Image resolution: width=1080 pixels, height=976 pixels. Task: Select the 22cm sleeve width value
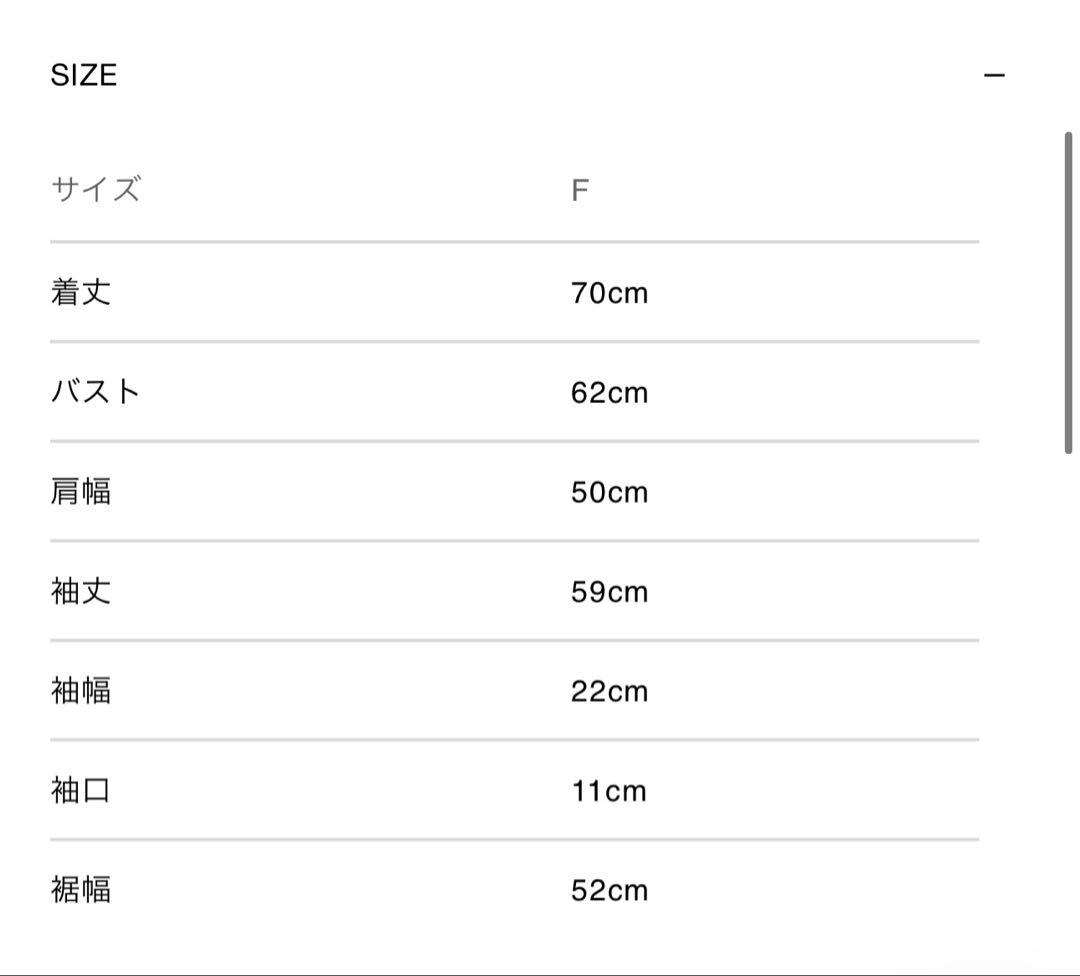click(609, 692)
